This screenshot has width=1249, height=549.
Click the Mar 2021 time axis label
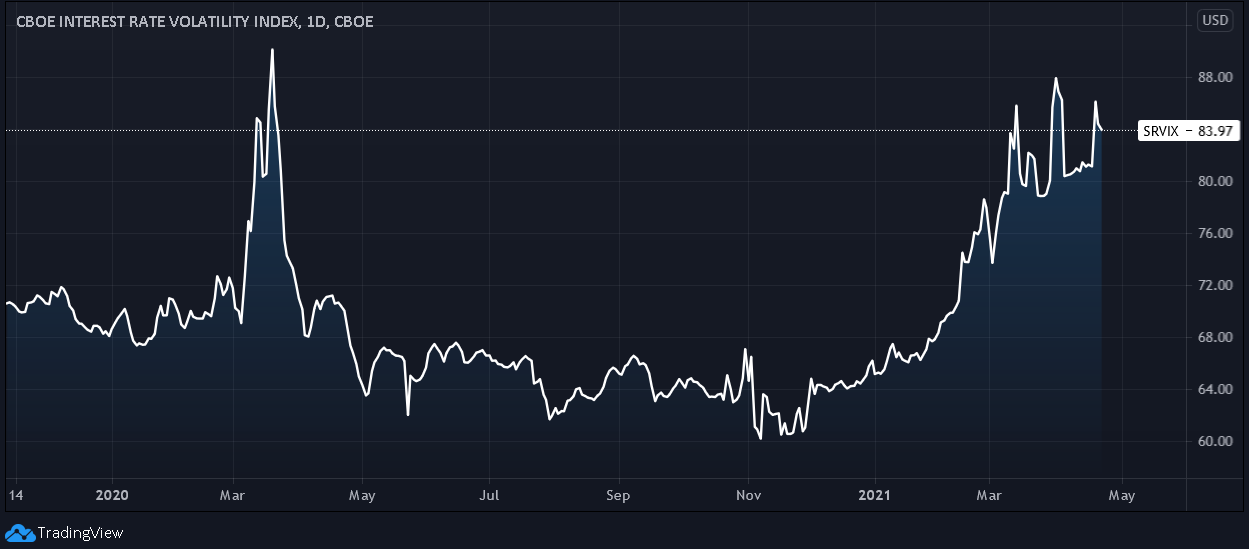pos(990,494)
